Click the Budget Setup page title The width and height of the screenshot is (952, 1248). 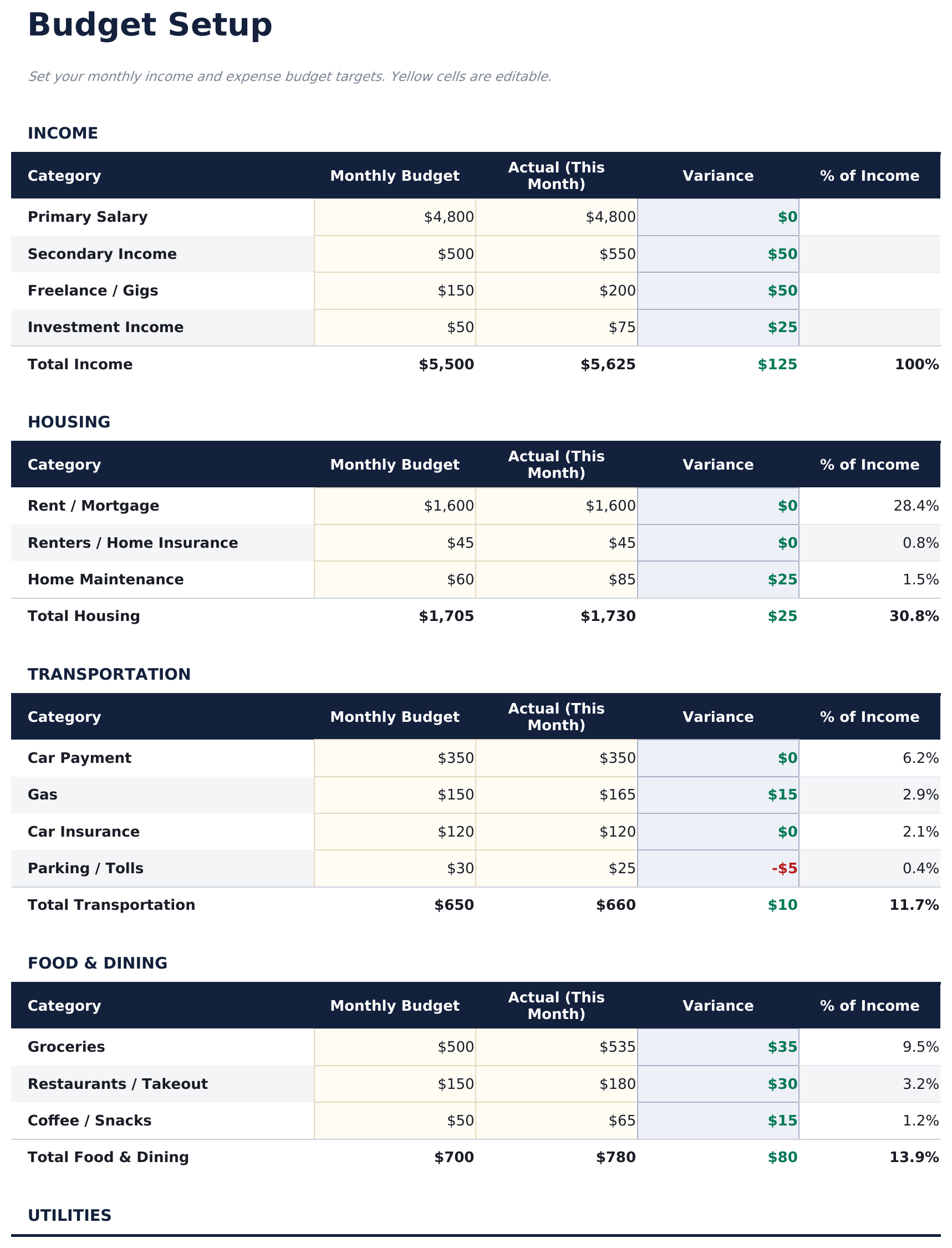point(150,26)
